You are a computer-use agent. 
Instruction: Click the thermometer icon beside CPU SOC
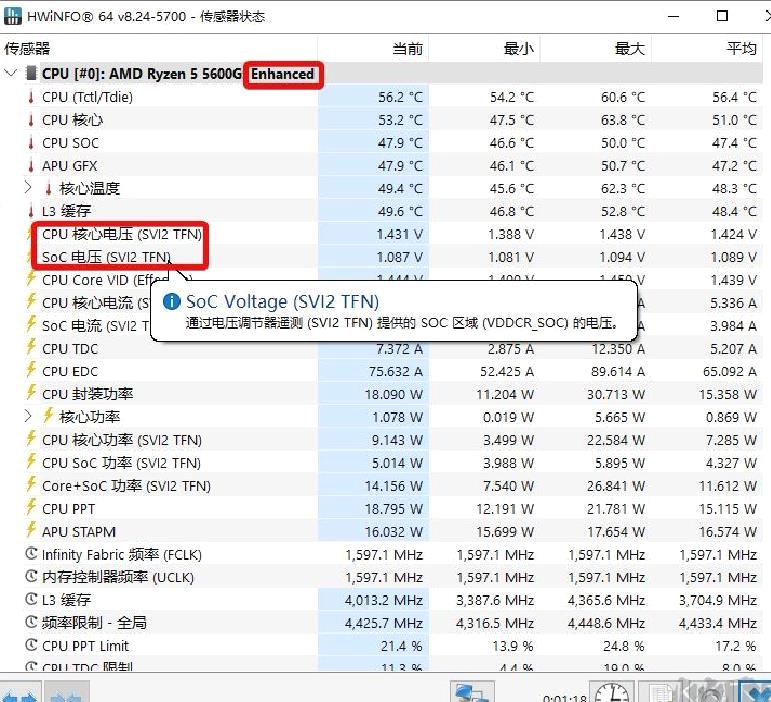pyautogui.click(x=31, y=143)
